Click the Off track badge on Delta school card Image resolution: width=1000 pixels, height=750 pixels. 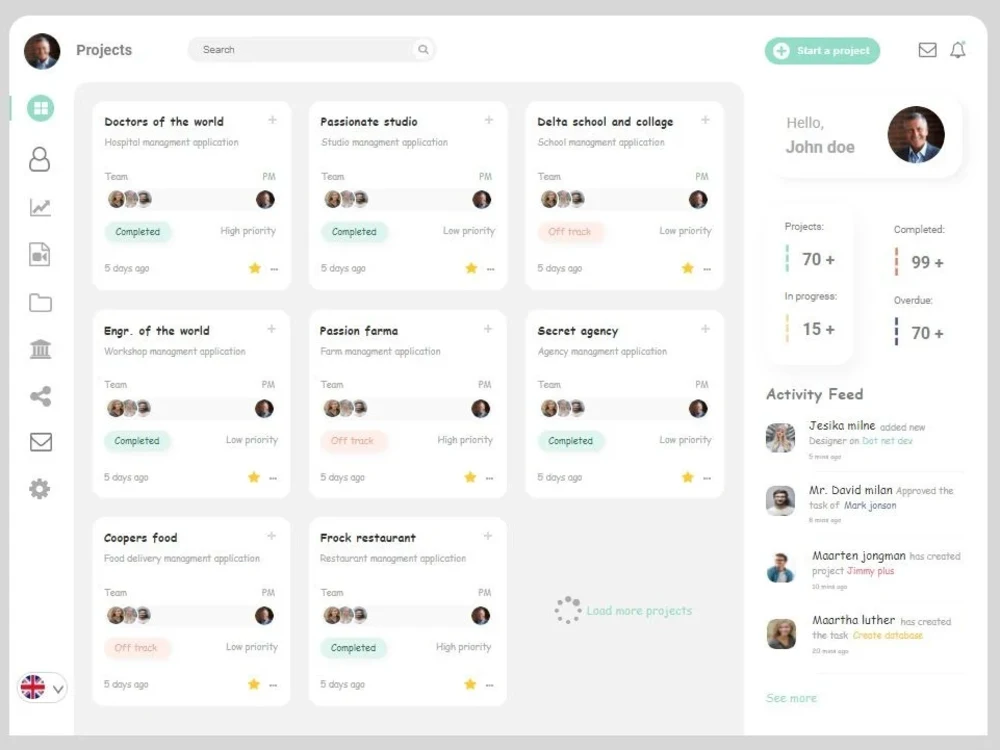click(x=570, y=232)
